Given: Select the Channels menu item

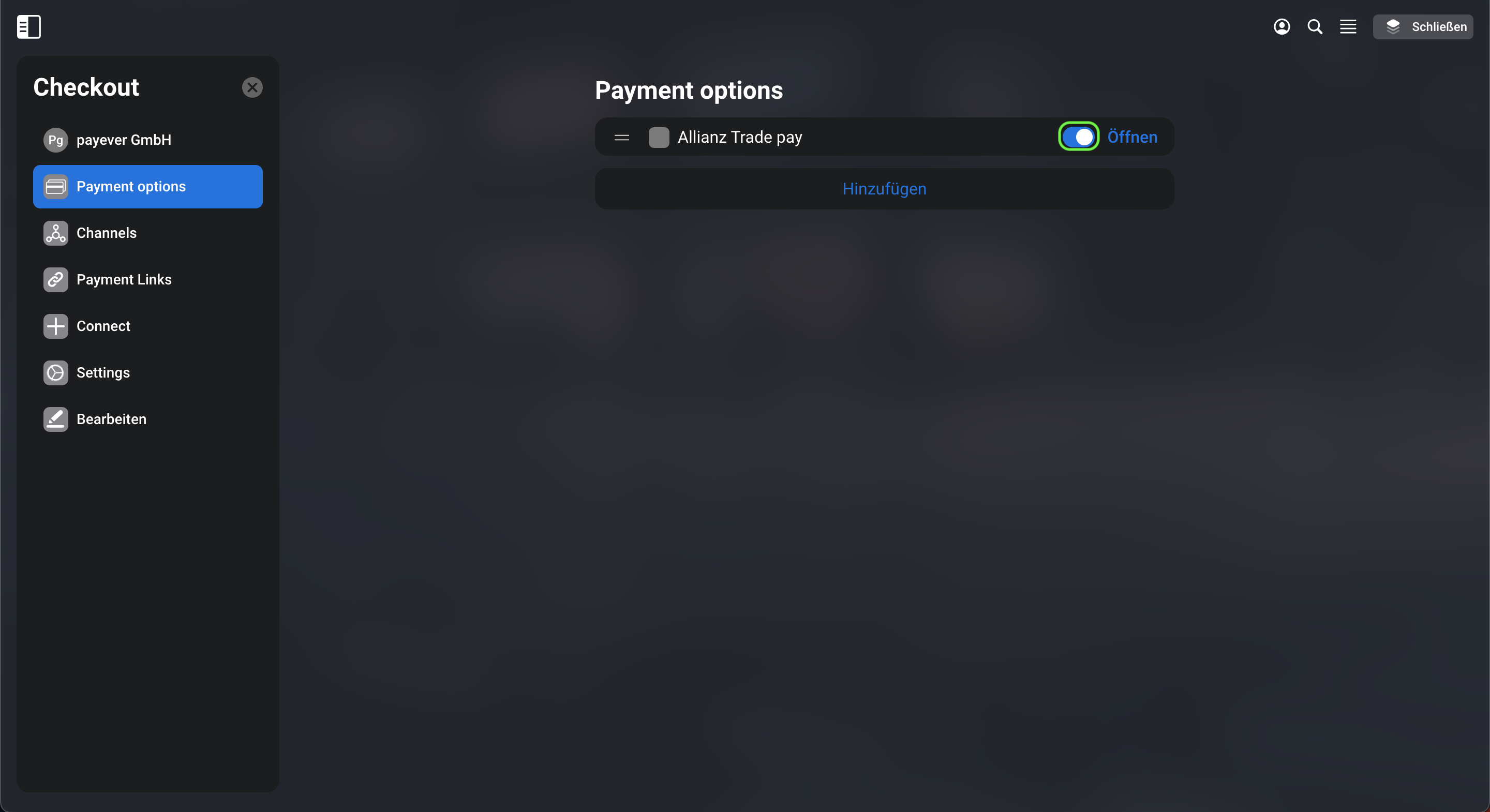Looking at the screenshot, I should coord(147,233).
